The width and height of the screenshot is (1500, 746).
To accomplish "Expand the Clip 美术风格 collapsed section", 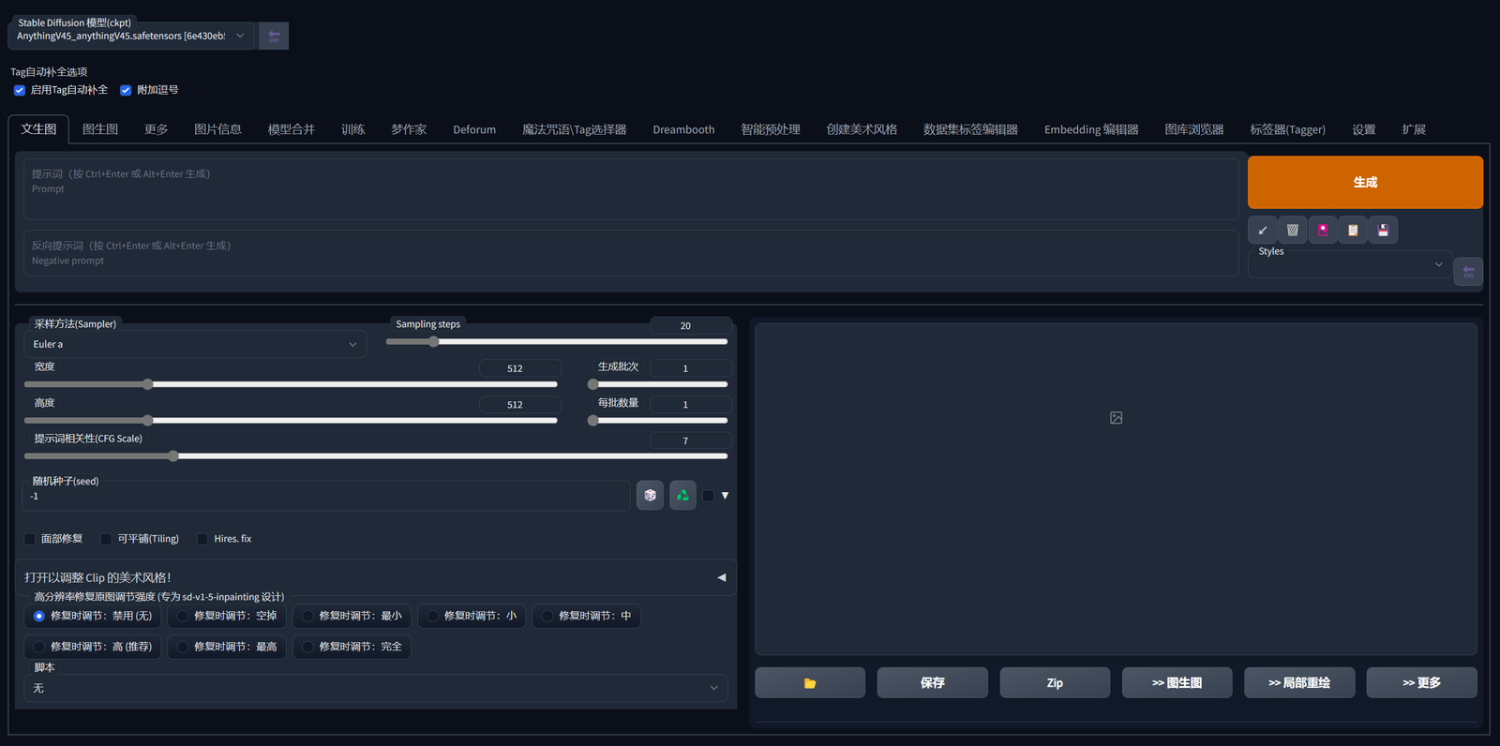I will point(375,577).
